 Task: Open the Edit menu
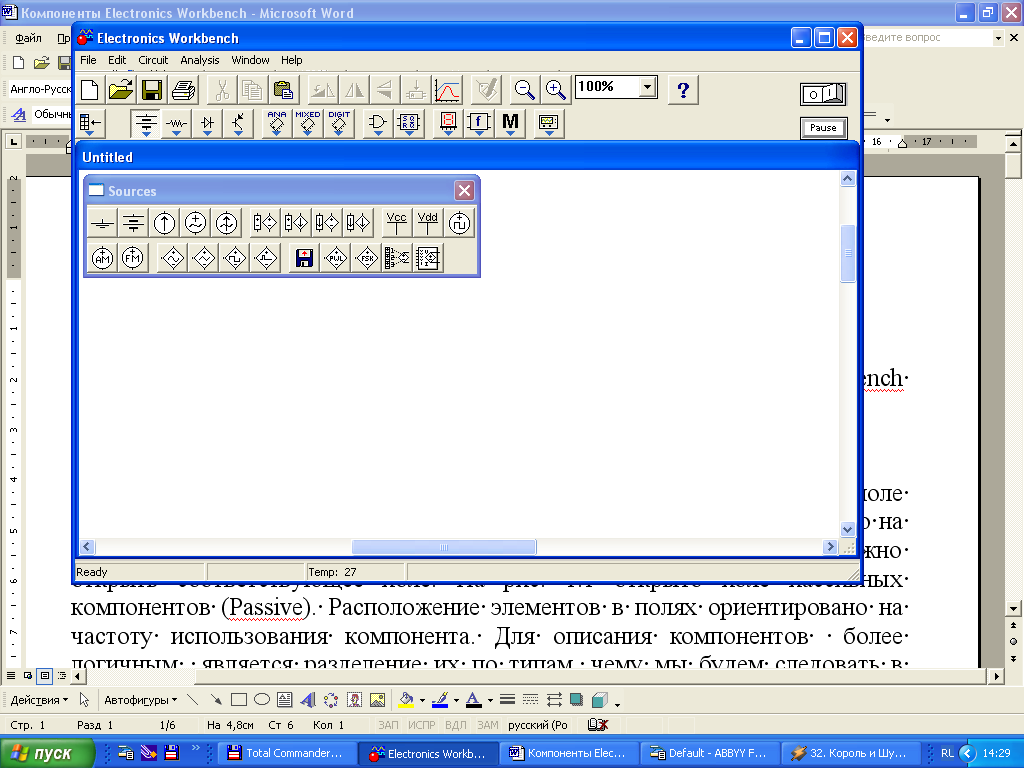[117, 60]
